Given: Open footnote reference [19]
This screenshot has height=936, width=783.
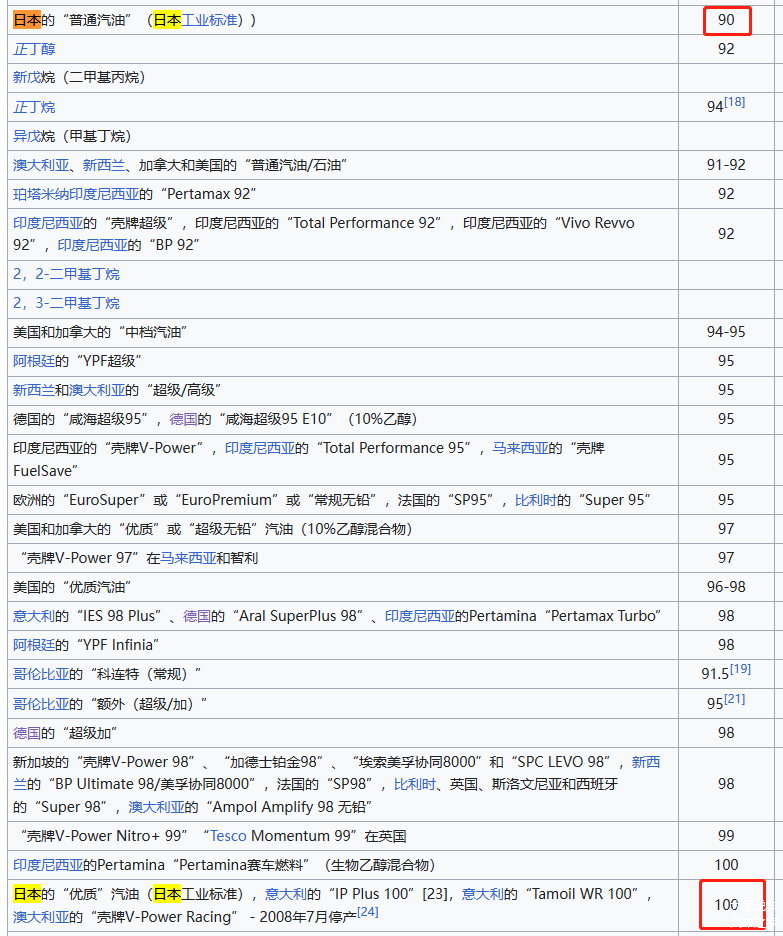Looking at the screenshot, I should (740, 669).
